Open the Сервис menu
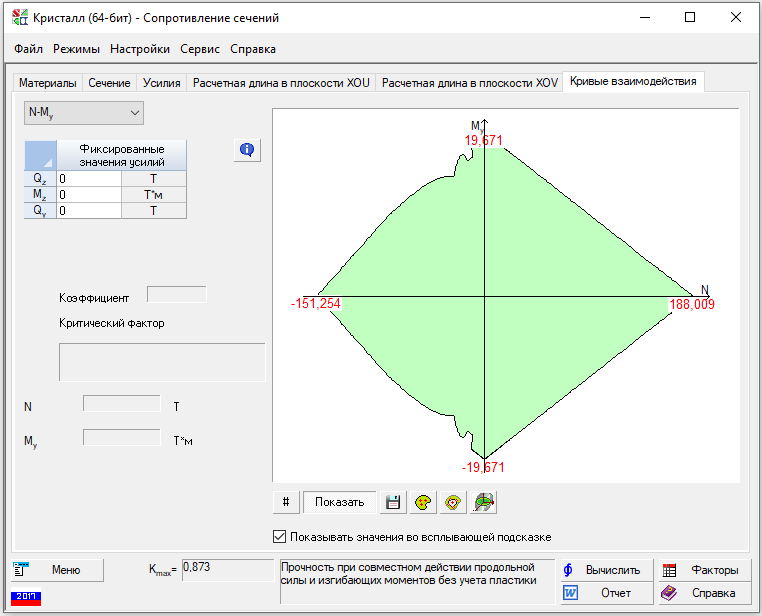Image resolution: width=762 pixels, height=616 pixels. 201,49
